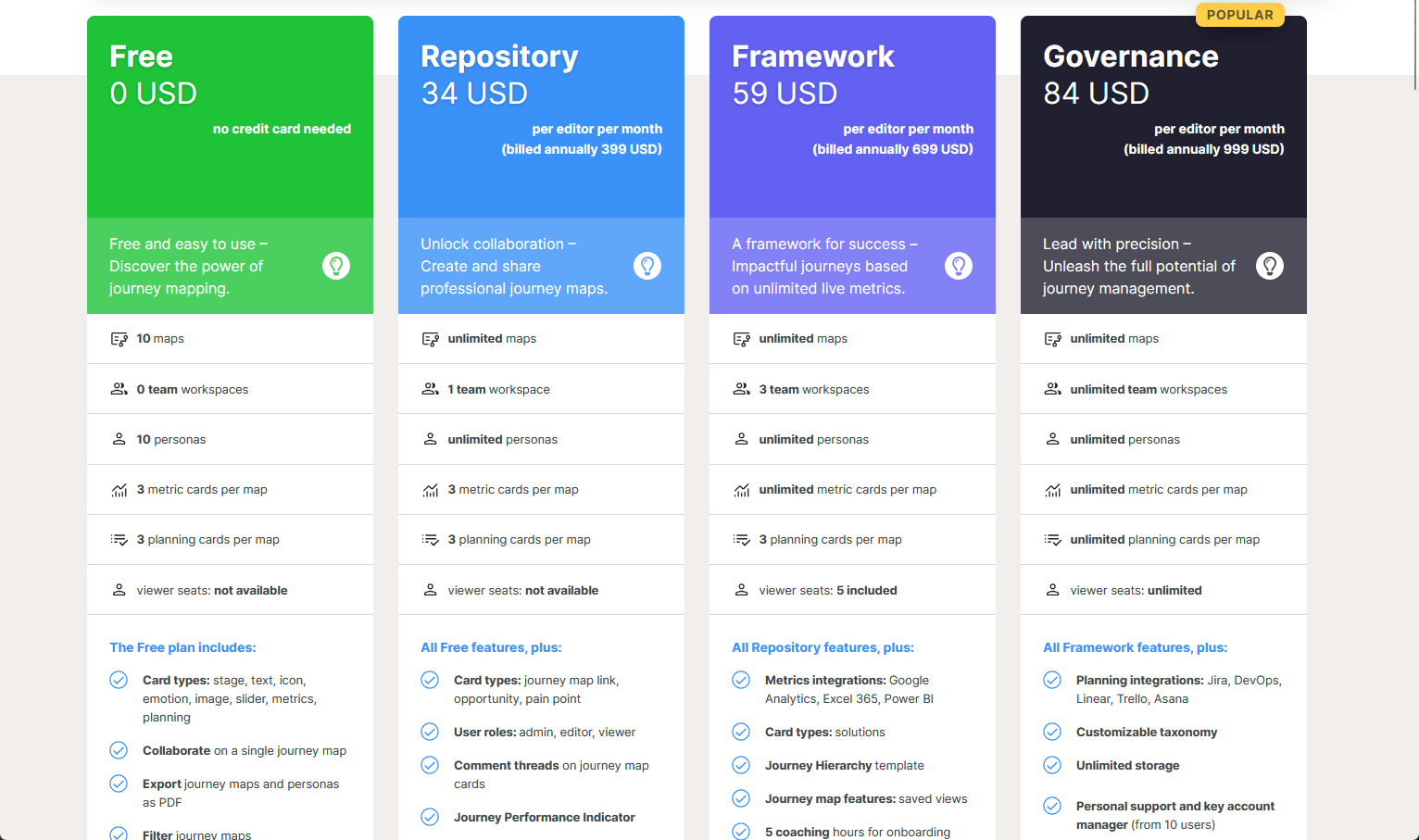Click the metric chart icon in the Free column
Screen dimensions: 1419x840
[119, 490]
